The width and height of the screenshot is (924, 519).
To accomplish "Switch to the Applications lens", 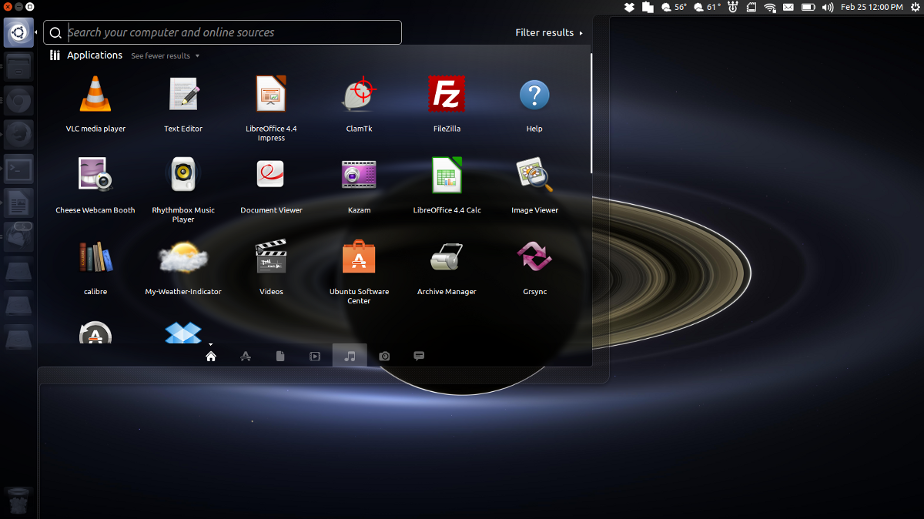I will click(x=245, y=356).
